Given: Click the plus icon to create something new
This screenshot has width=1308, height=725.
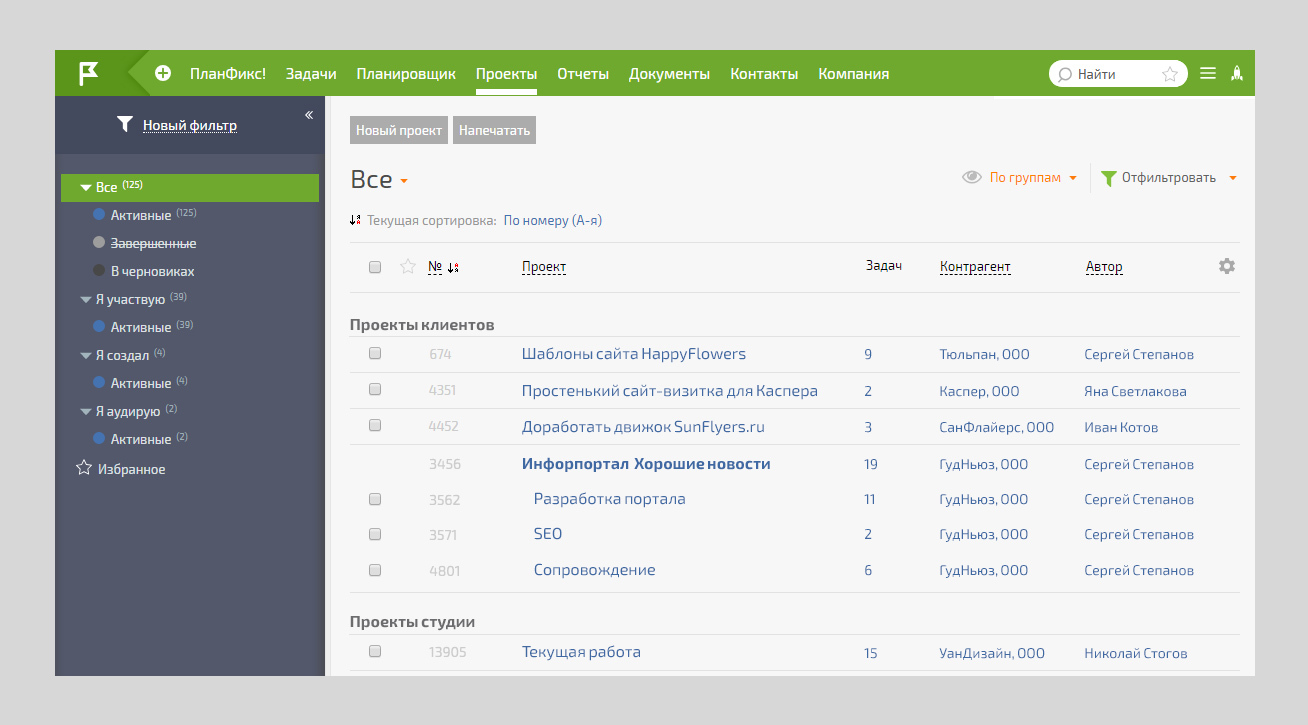Looking at the screenshot, I should point(162,73).
